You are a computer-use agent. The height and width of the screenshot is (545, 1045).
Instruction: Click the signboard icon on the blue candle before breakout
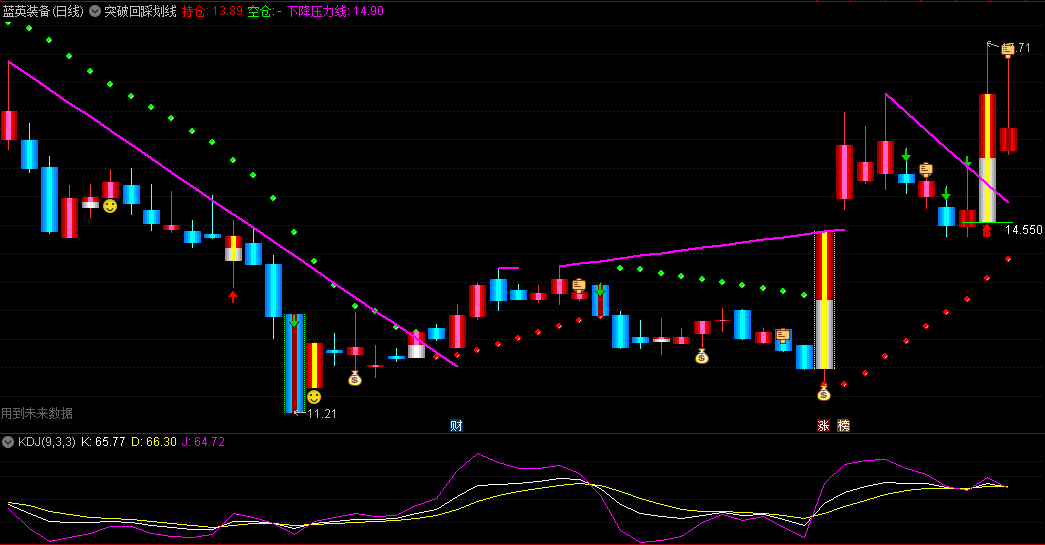783,336
